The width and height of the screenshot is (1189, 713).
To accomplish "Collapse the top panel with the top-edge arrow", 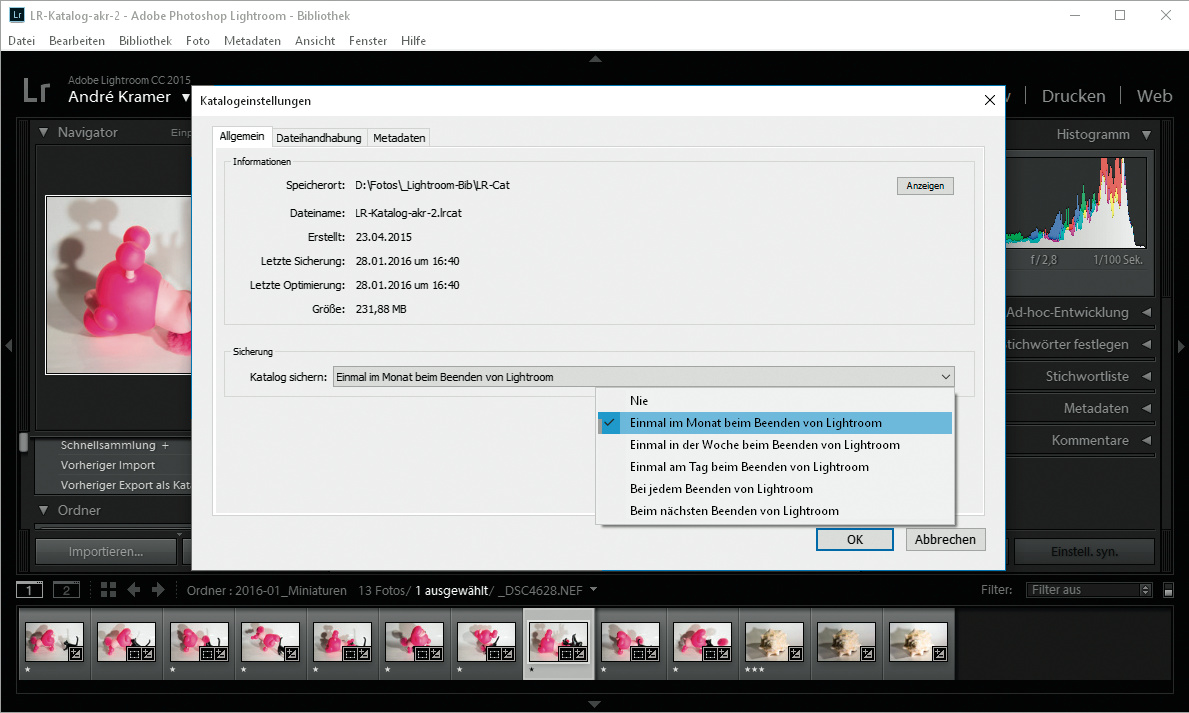I will pos(595,59).
